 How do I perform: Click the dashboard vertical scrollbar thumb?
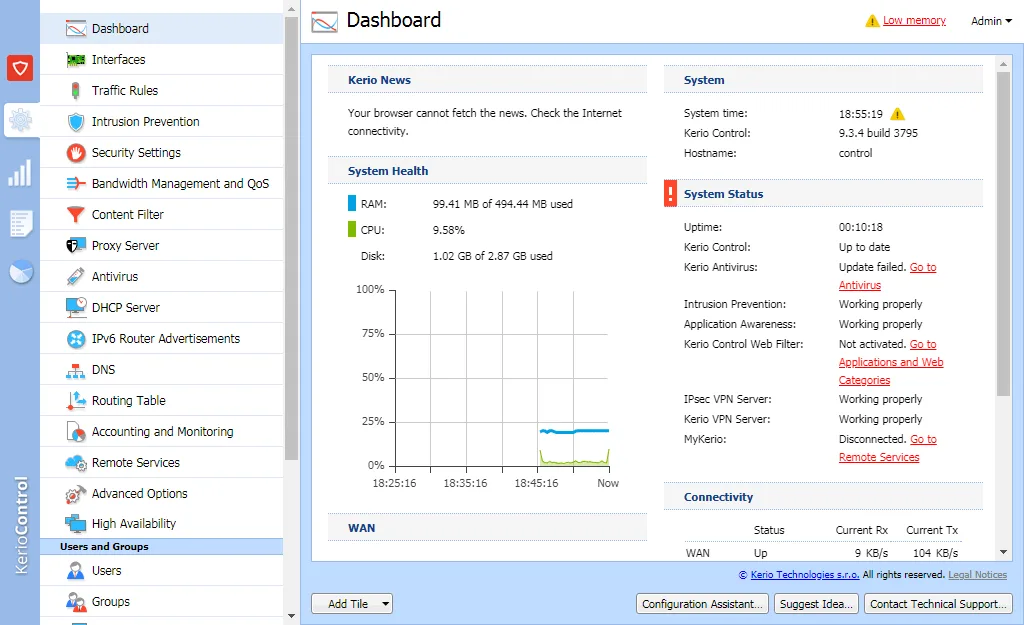[1003, 233]
